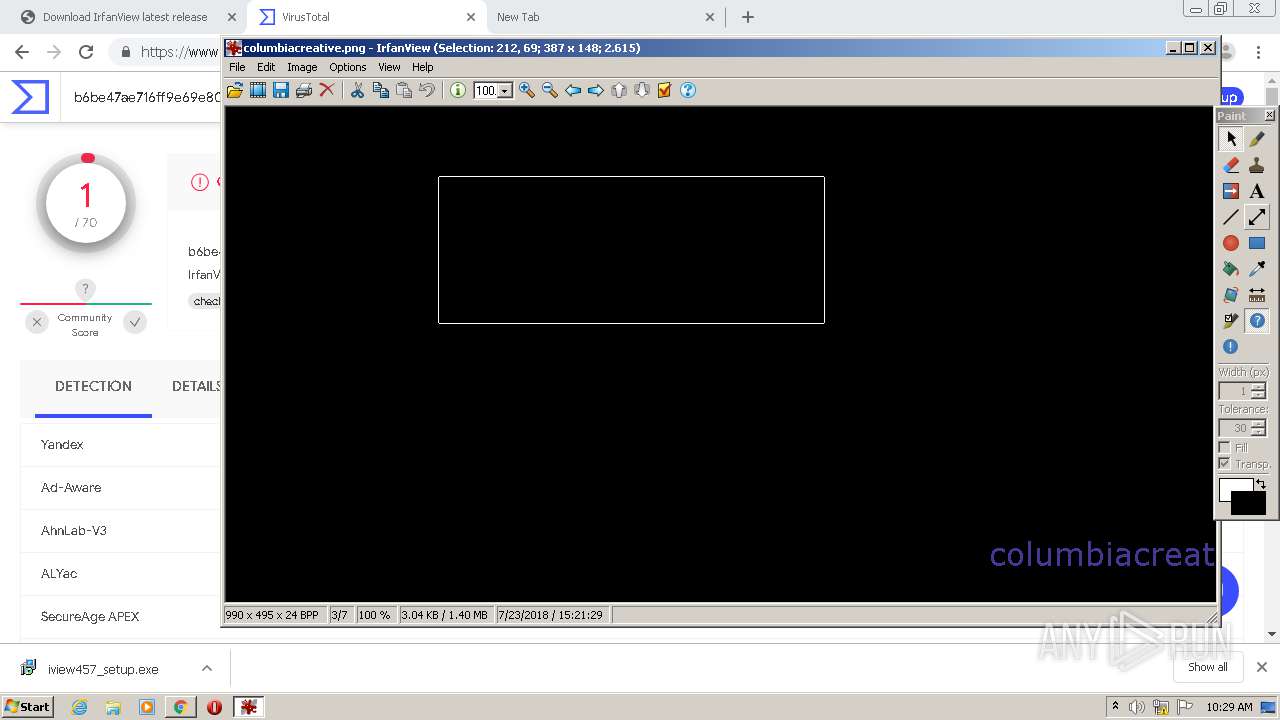Open iview457_setup.exe download item
Screen dimensions: 1280x720
(x=103, y=669)
